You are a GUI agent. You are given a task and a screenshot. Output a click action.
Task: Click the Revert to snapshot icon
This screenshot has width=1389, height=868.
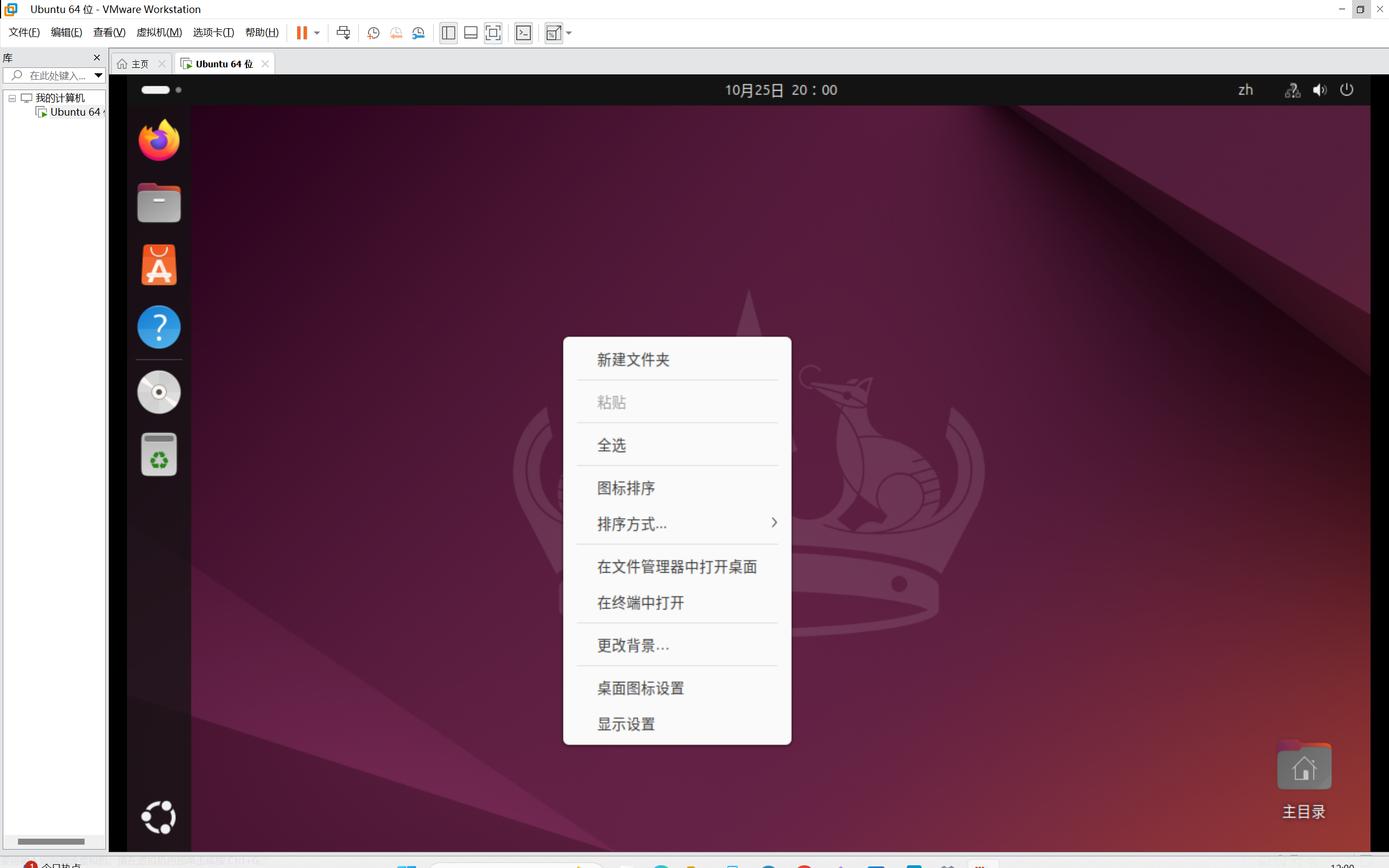[x=396, y=33]
